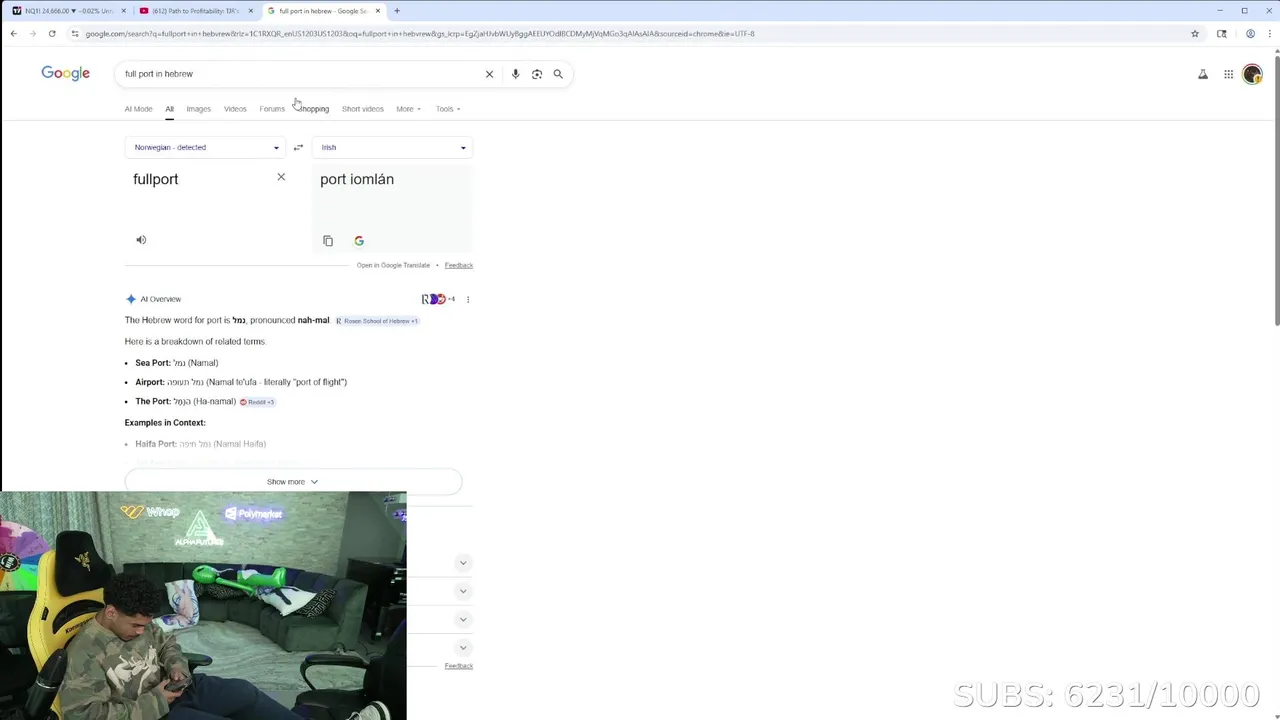Copy the translation 'port iomlán'
Viewport: 1280px width, 720px height.
[x=328, y=241]
